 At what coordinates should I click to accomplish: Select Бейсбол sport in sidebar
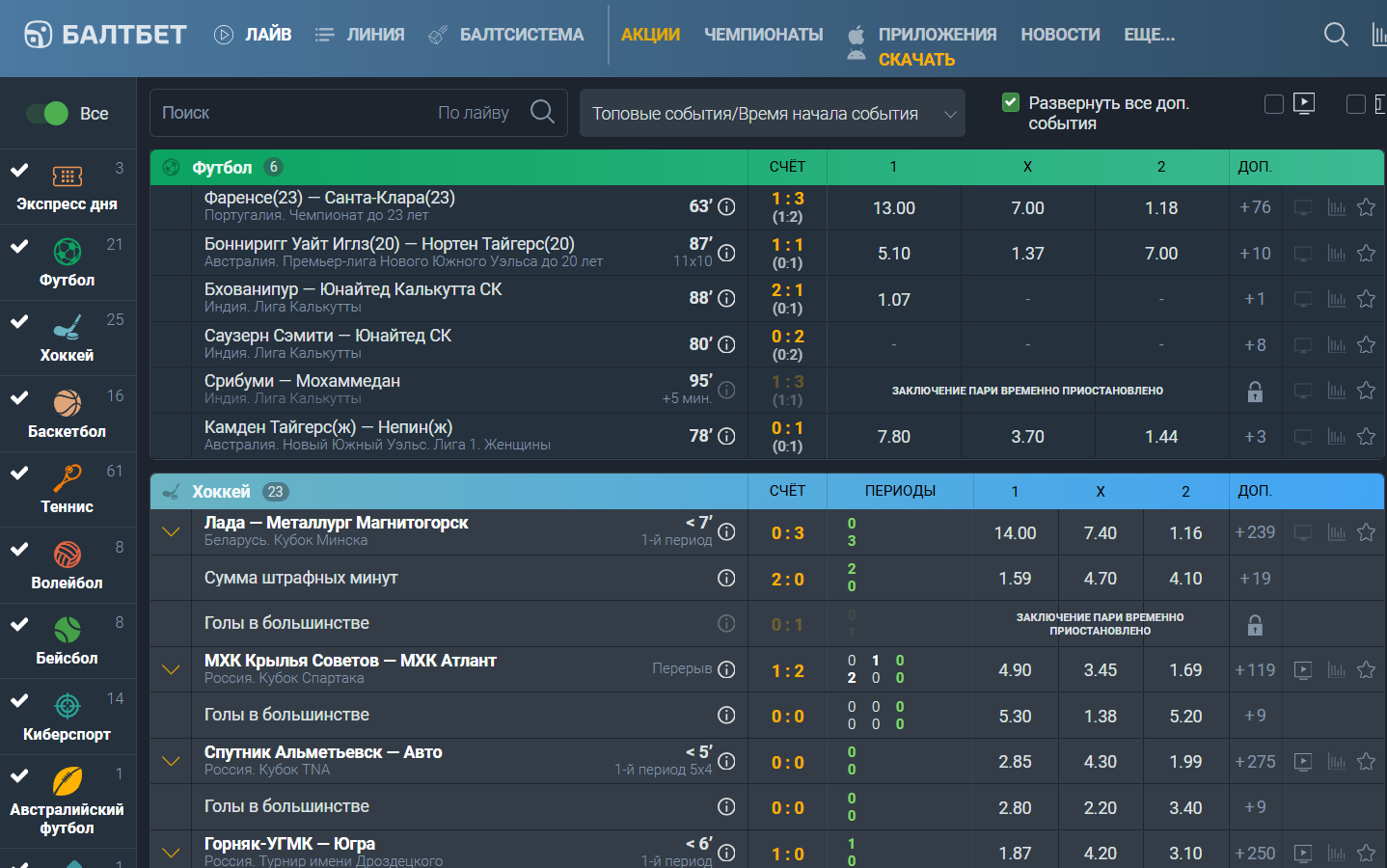tap(67, 640)
